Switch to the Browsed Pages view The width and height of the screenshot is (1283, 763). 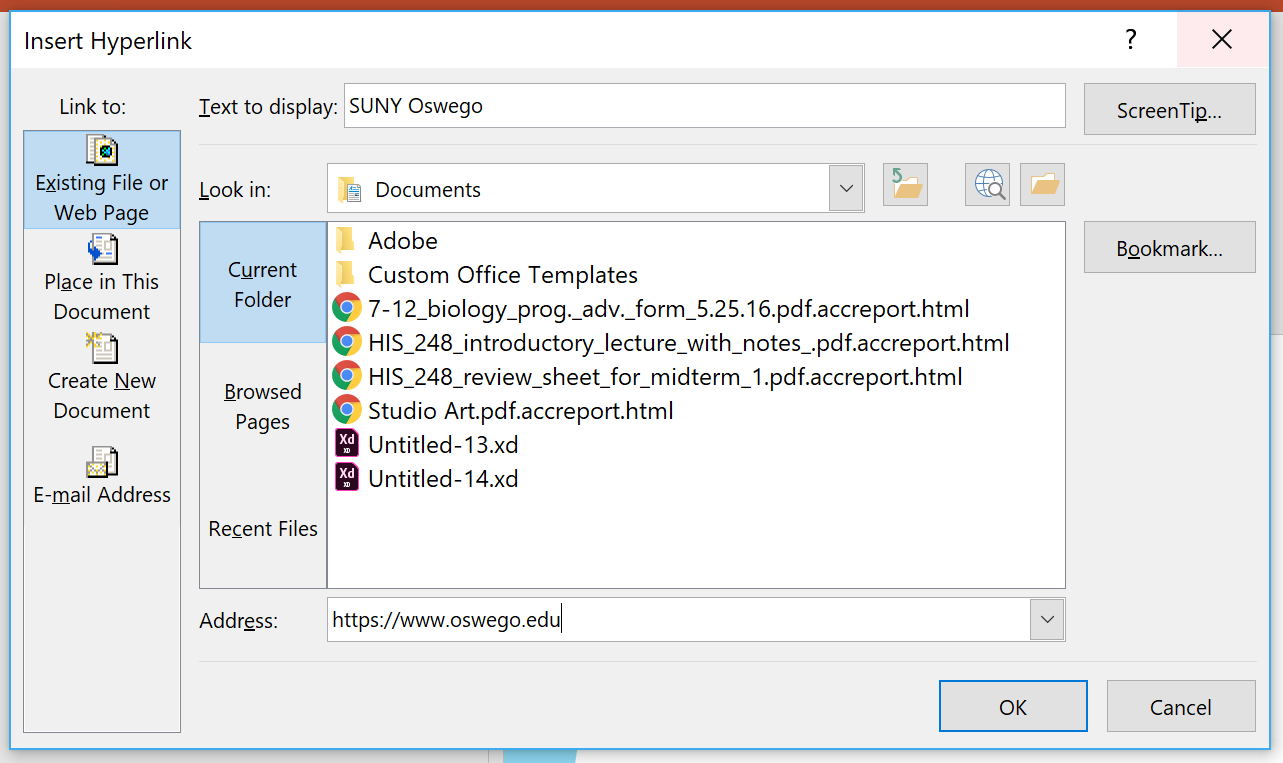pyautogui.click(x=263, y=406)
